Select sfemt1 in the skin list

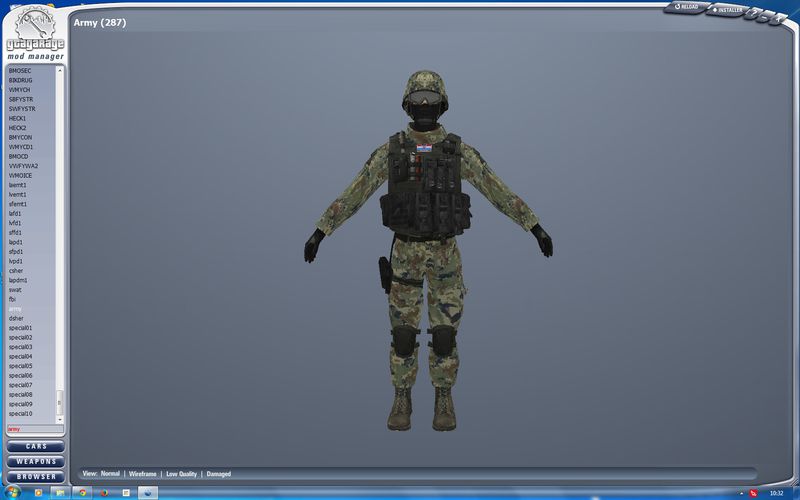(18, 204)
